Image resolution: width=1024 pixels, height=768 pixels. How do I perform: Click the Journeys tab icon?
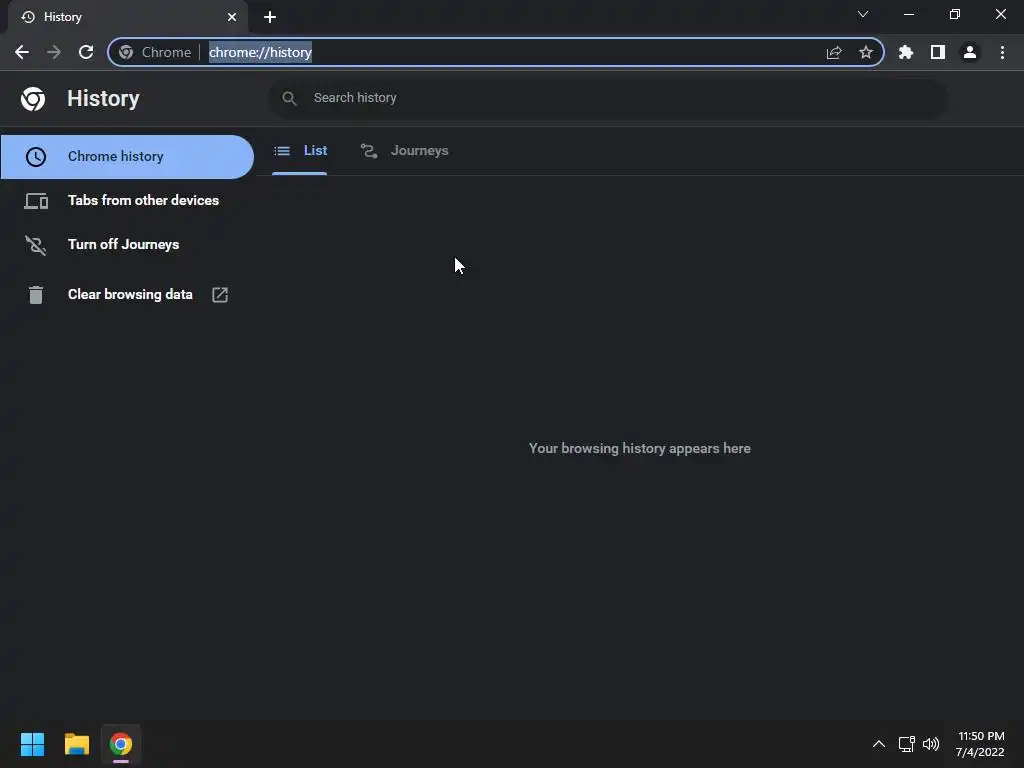(x=369, y=151)
